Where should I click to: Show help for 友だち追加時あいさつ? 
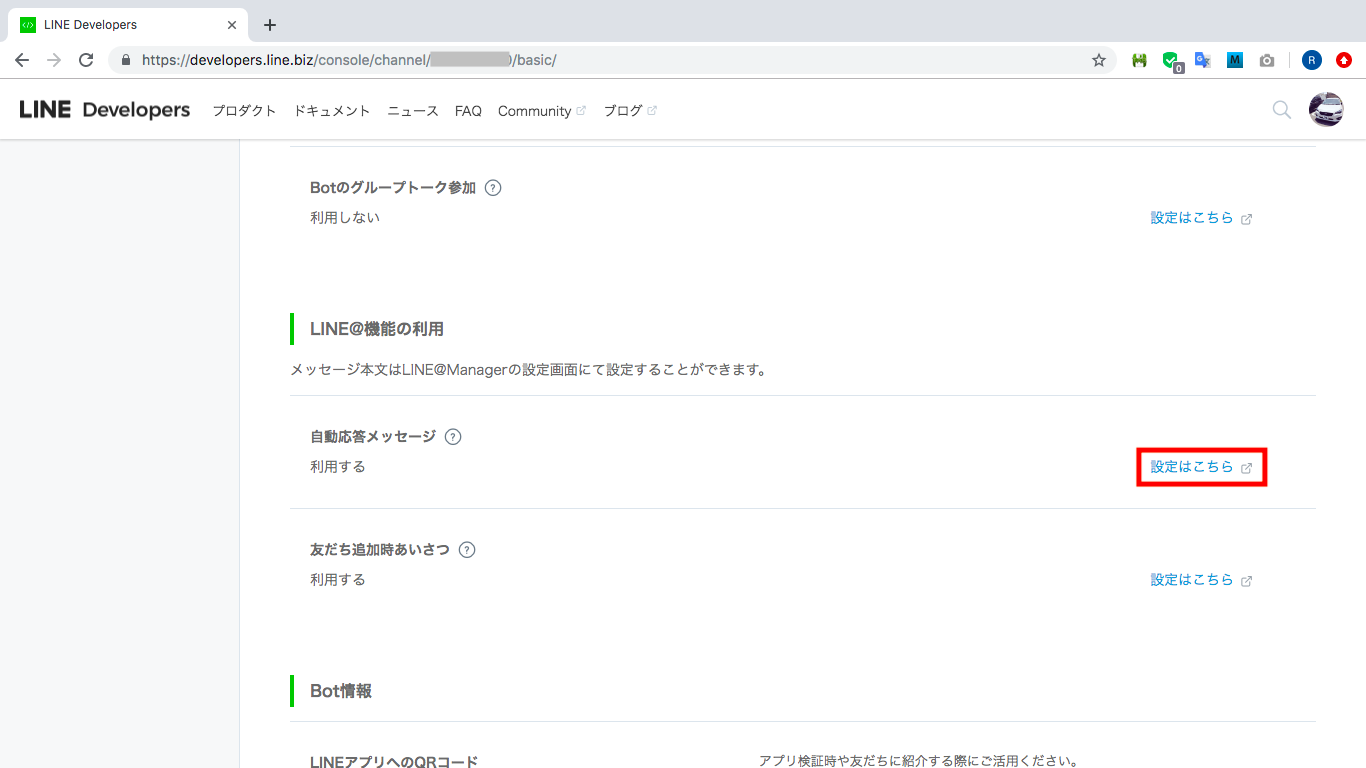point(466,549)
